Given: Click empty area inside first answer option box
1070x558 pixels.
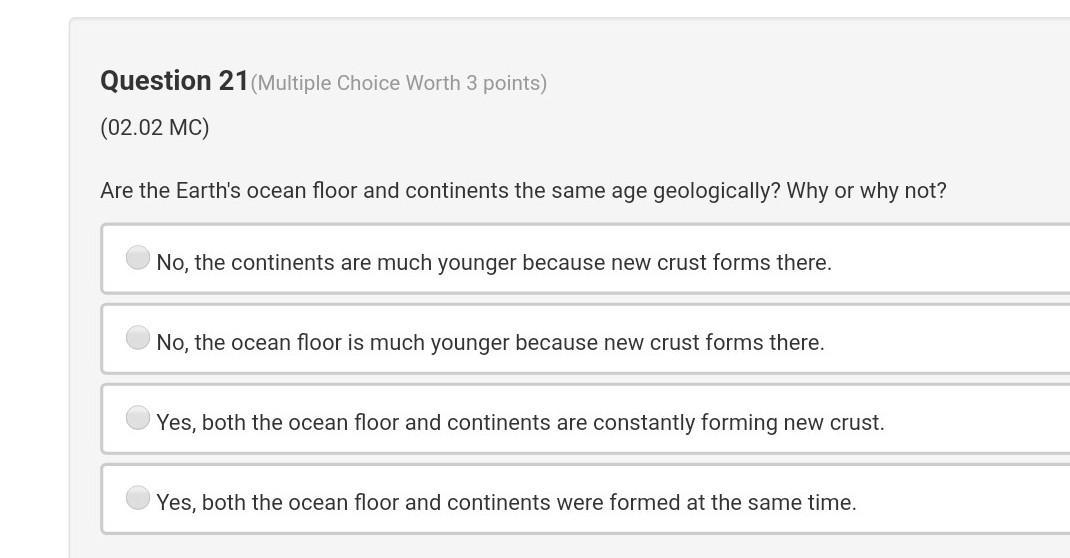Looking at the screenshot, I should tap(955, 259).
